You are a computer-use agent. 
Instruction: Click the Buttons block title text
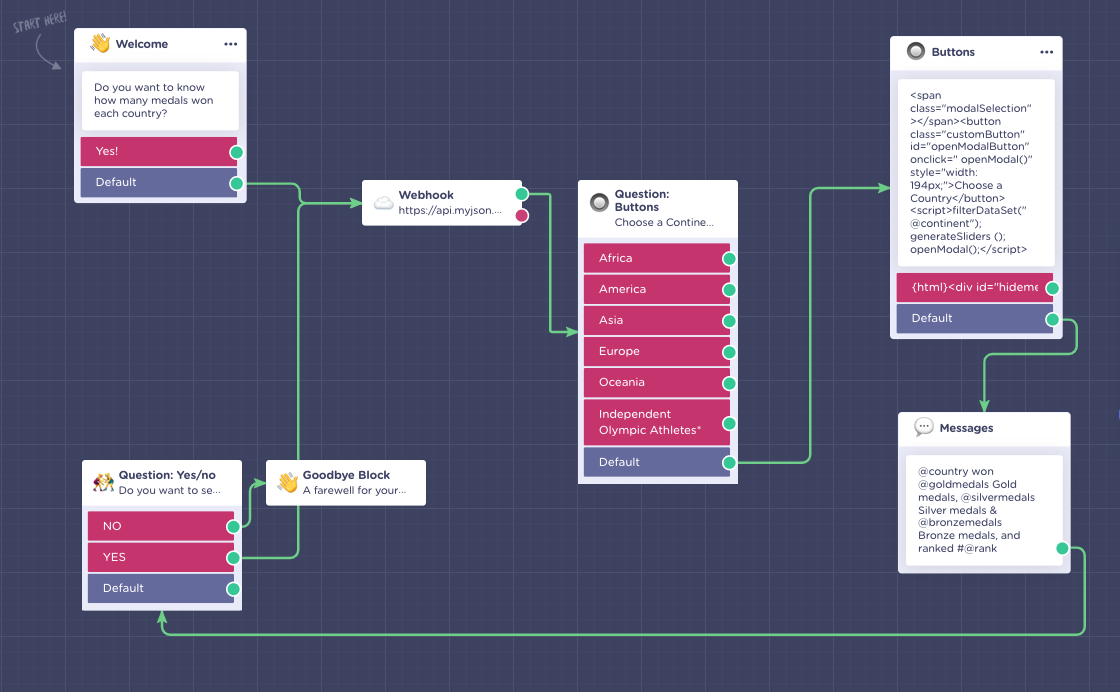pyautogui.click(x=953, y=52)
